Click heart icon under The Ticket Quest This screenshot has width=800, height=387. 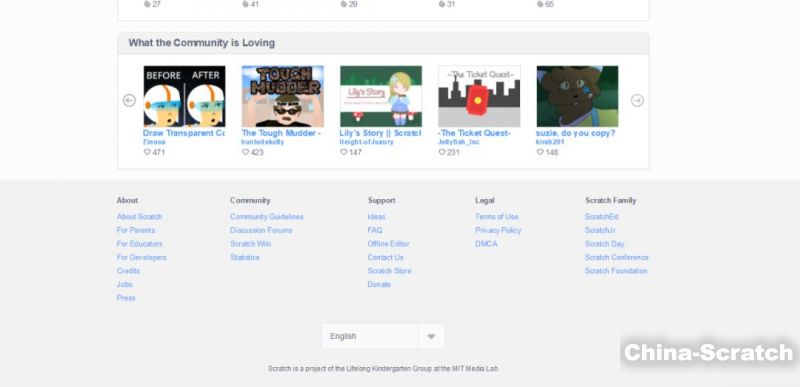442,152
